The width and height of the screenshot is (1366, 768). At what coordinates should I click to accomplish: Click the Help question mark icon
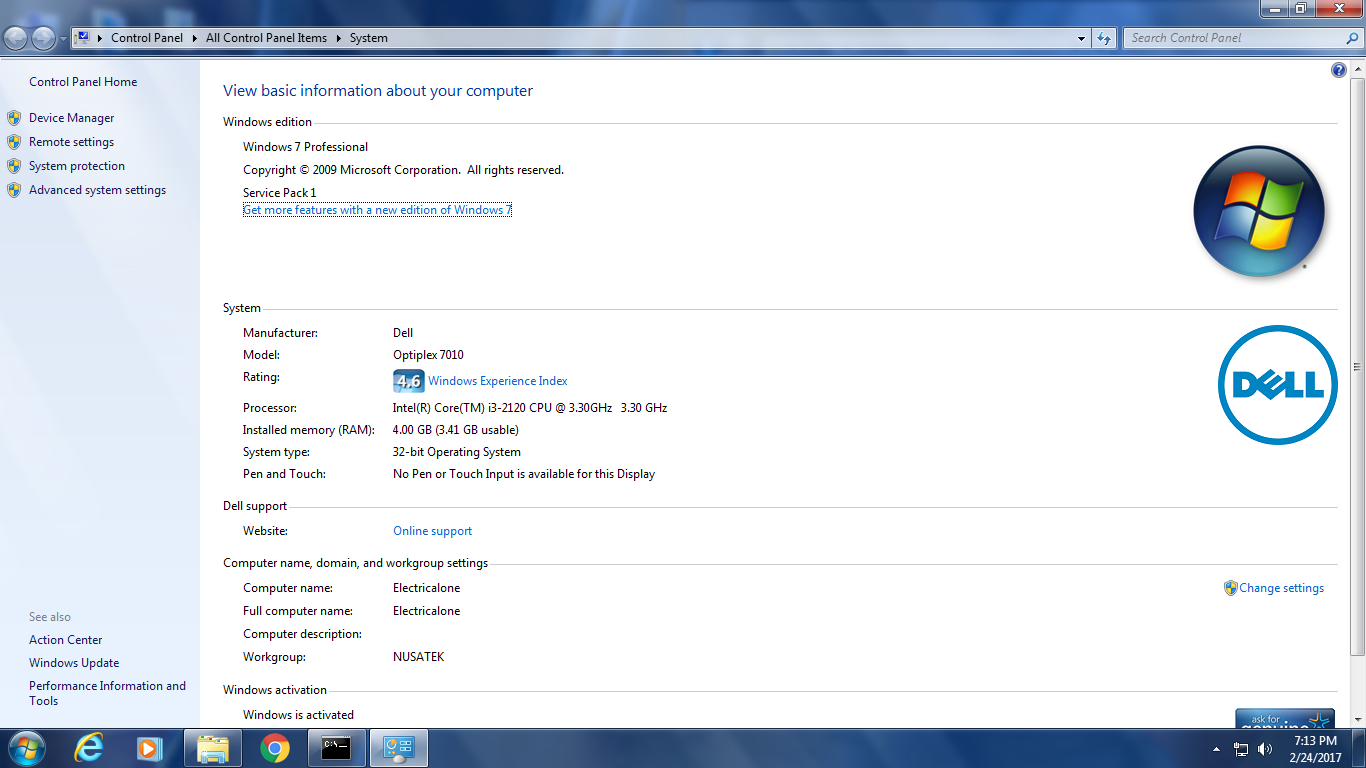[1339, 70]
